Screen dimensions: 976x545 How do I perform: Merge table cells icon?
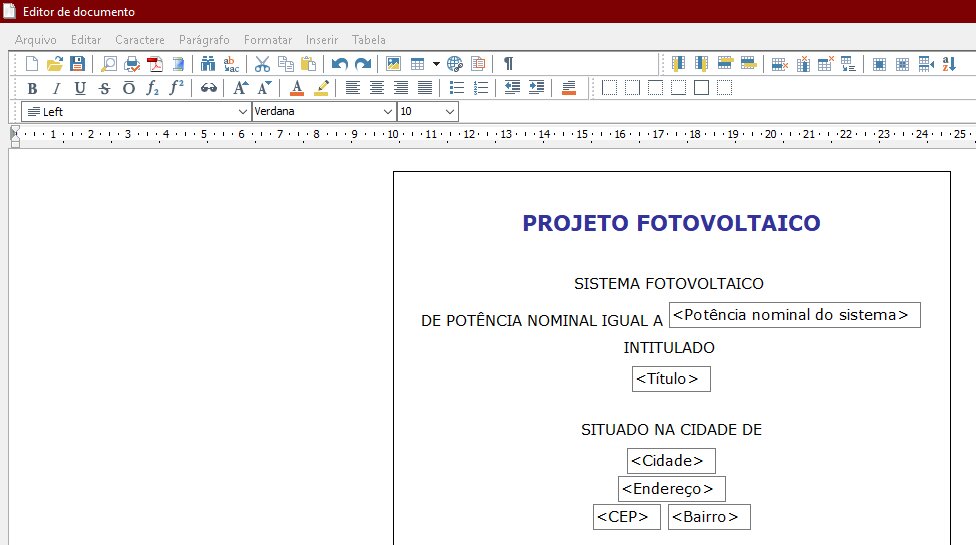click(x=879, y=63)
